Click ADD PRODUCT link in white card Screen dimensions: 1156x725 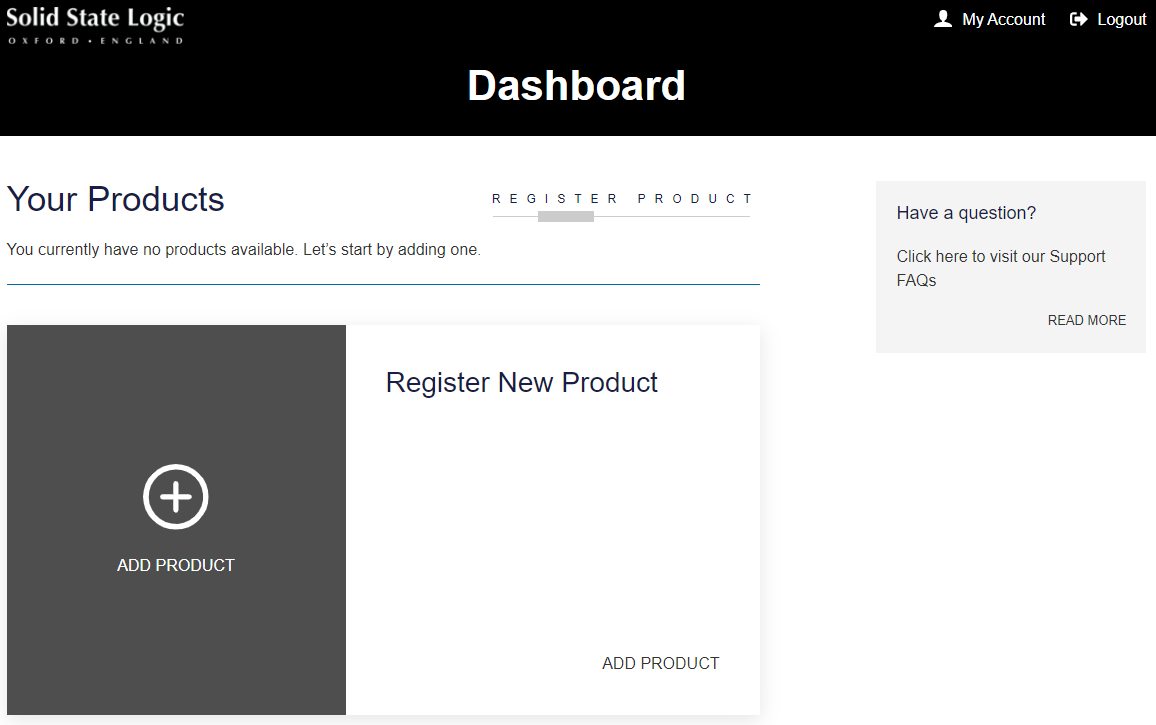(660, 663)
